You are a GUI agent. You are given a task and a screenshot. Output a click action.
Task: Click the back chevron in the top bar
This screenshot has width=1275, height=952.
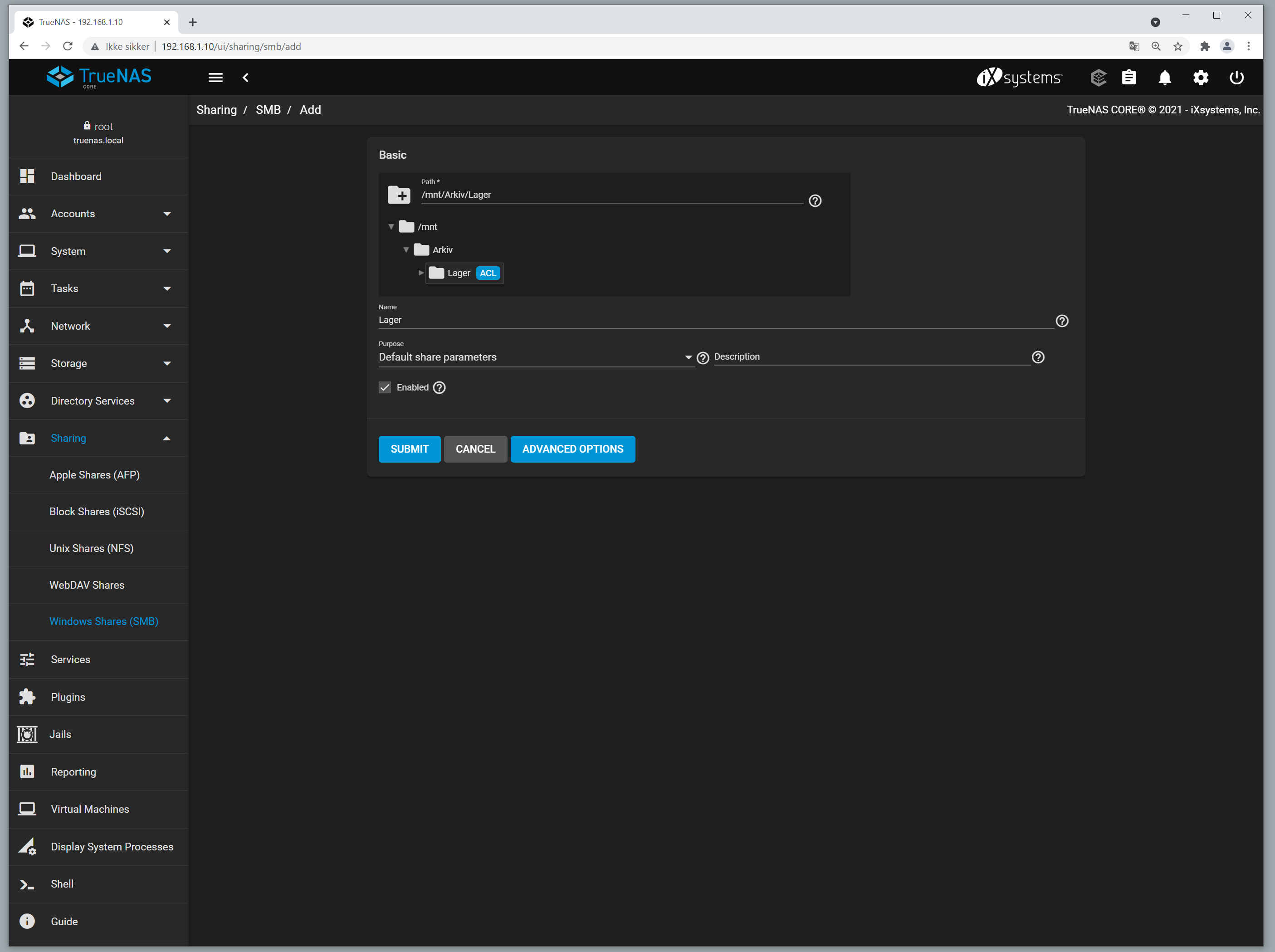coord(245,77)
